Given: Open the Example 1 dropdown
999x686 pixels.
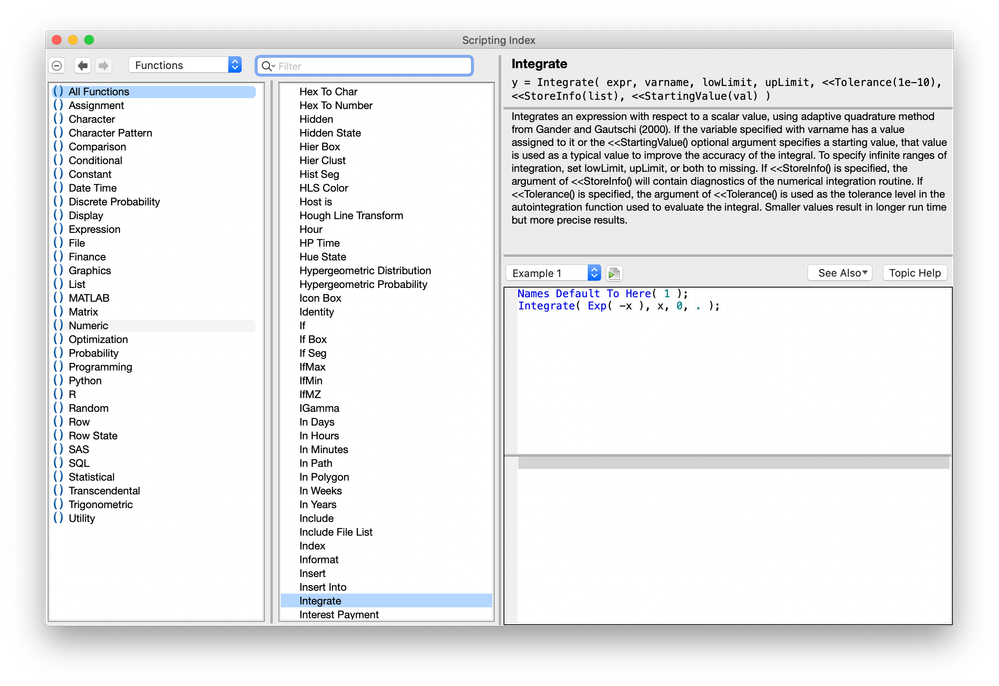Looking at the screenshot, I should click(553, 273).
